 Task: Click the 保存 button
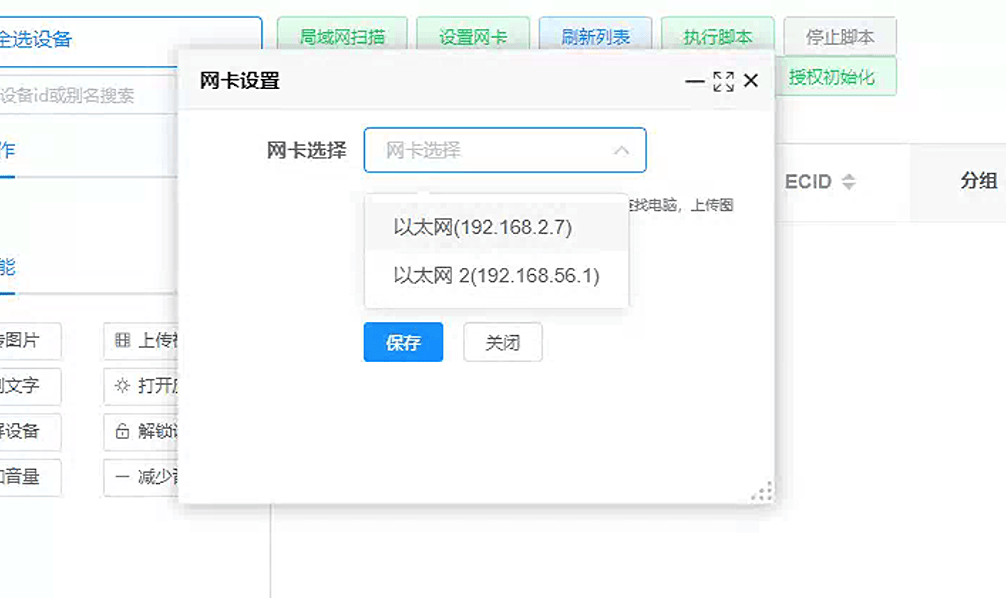pos(403,342)
